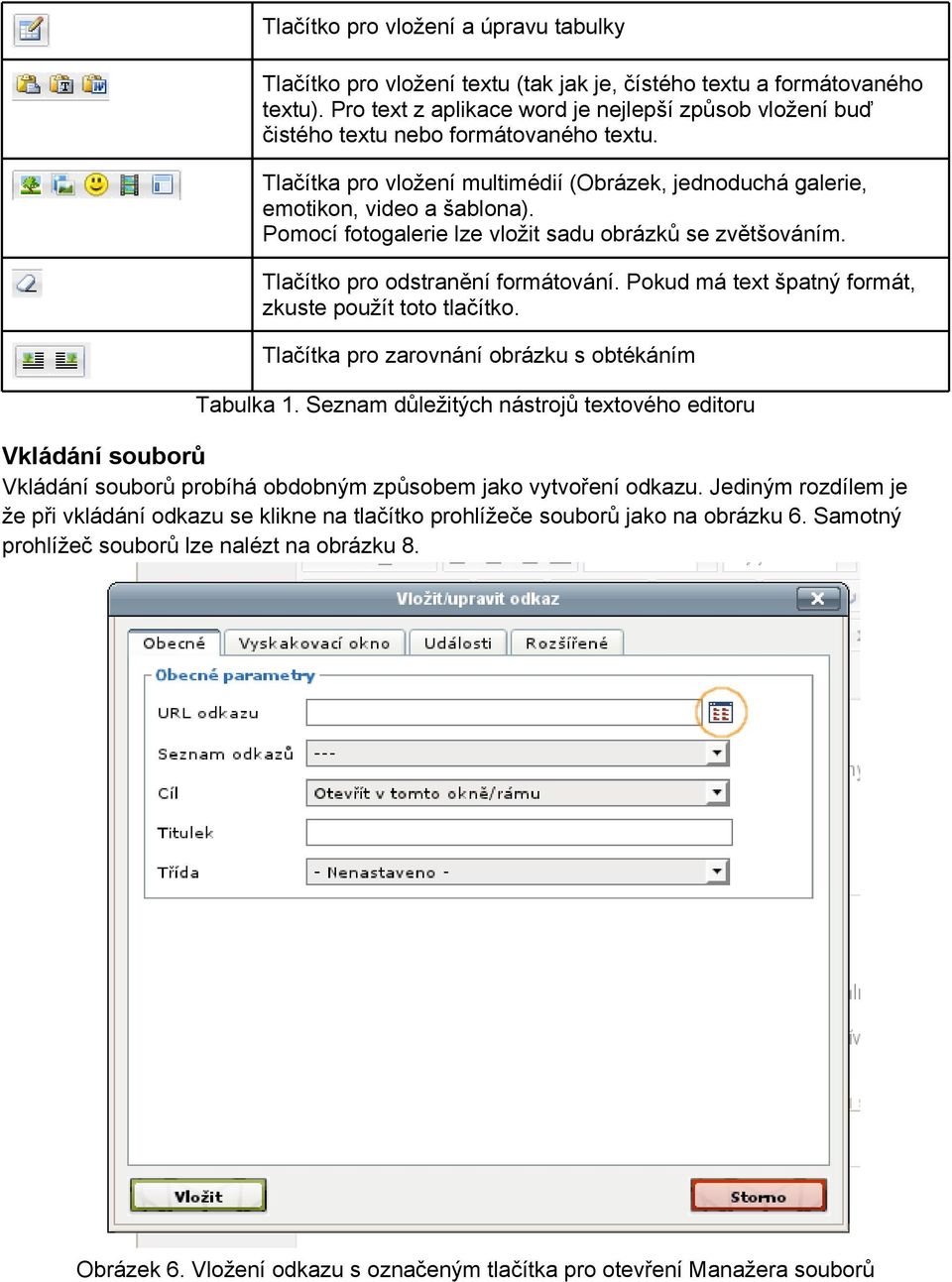Click the paste as plain text icon

pyautogui.click(x=61, y=85)
